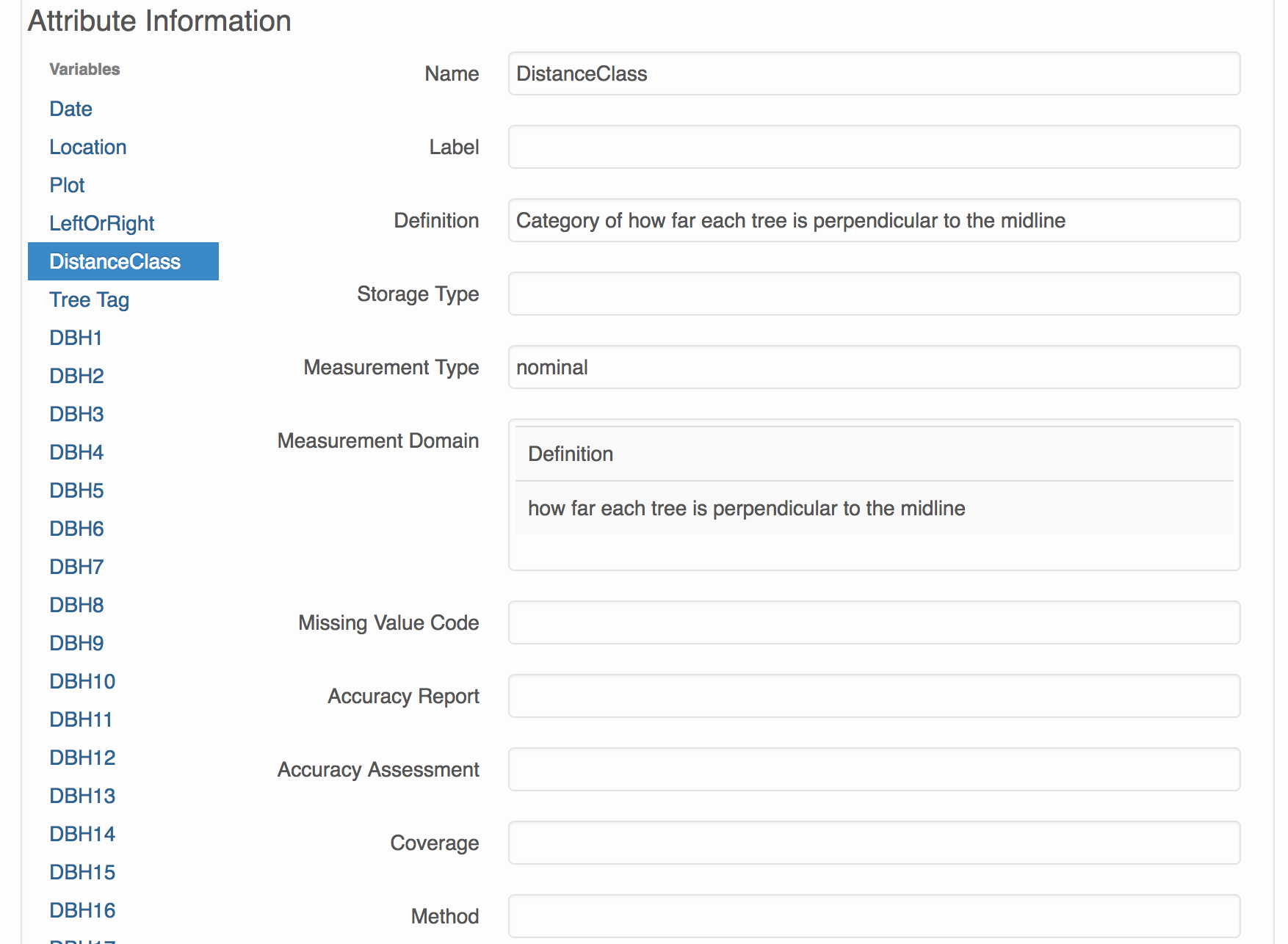Click the Method input field
Viewport: 1288px width, 944px height.
tap(874, 916)
